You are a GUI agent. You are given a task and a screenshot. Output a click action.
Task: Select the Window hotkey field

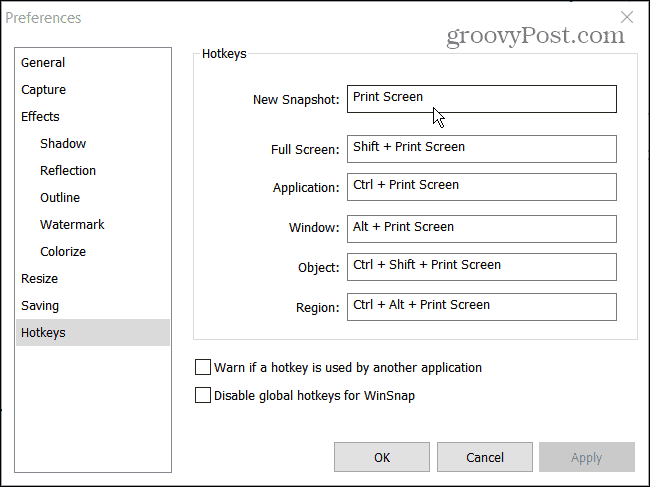coord(481,228)
